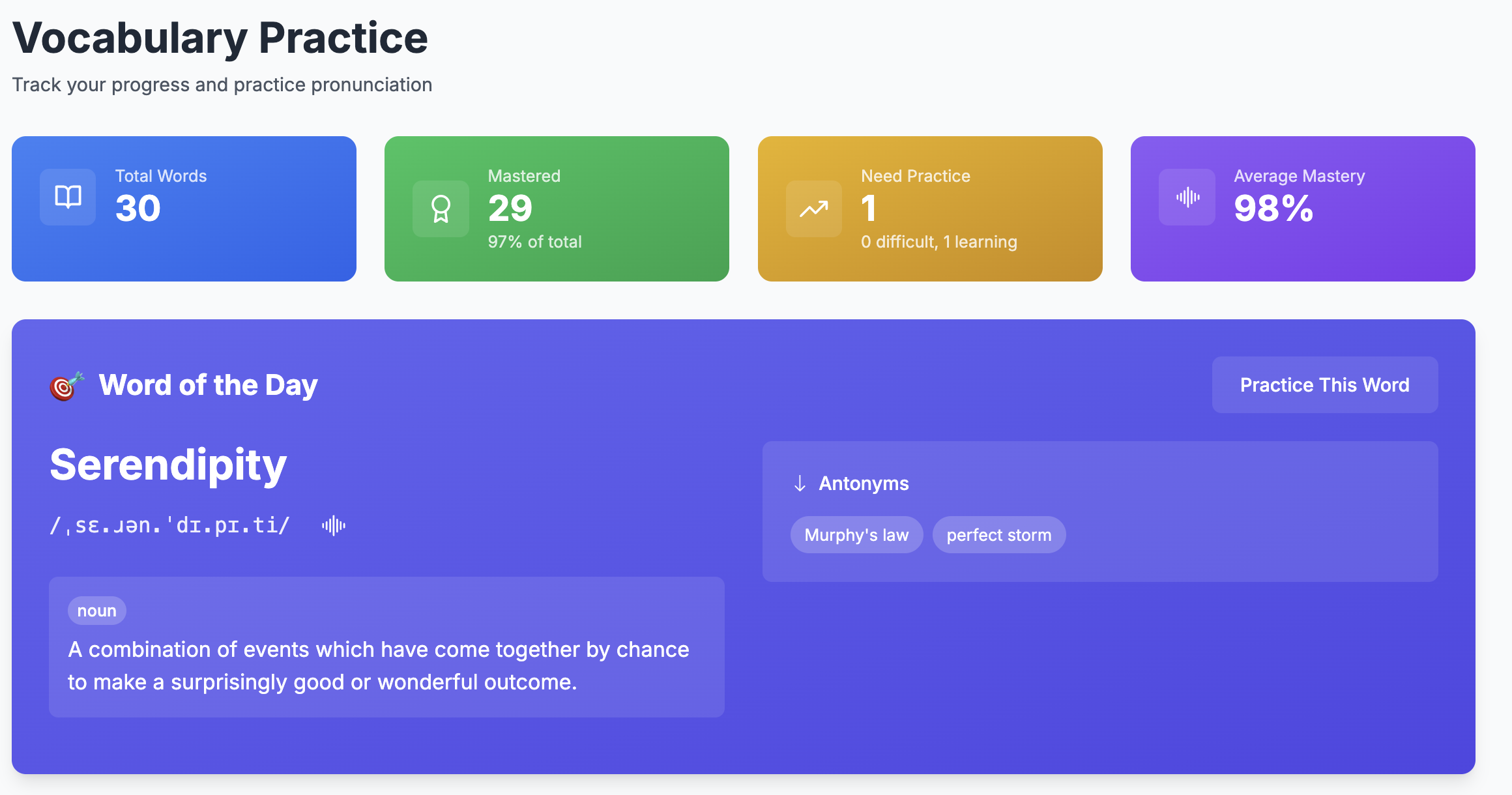
Task: Select the perfect storm antonym chip
Action: coord(999,535)
